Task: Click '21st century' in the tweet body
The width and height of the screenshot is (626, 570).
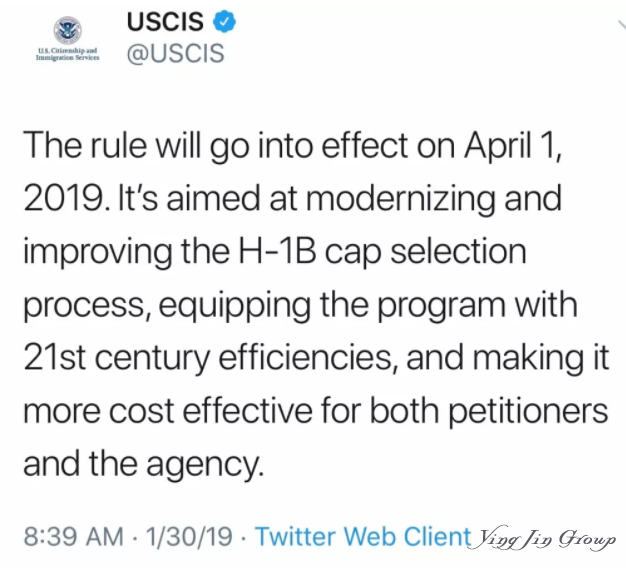Action: 116,360
